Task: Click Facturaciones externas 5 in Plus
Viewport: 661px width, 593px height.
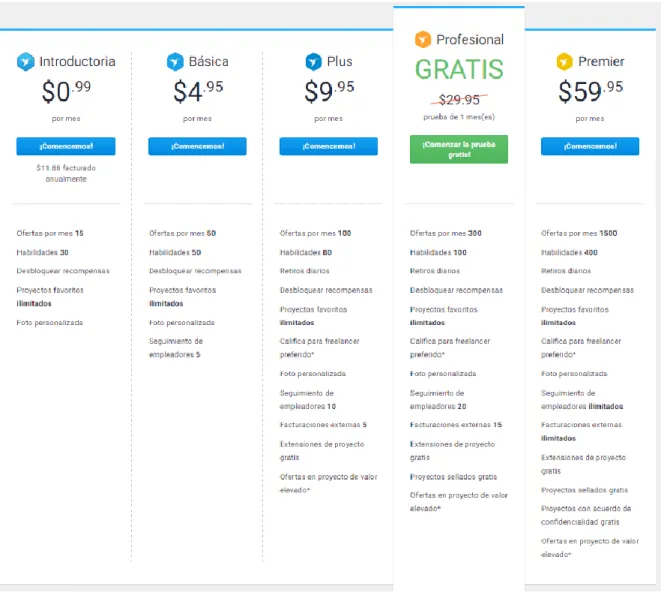Action: pyautogui.click(x=323, y=425)
